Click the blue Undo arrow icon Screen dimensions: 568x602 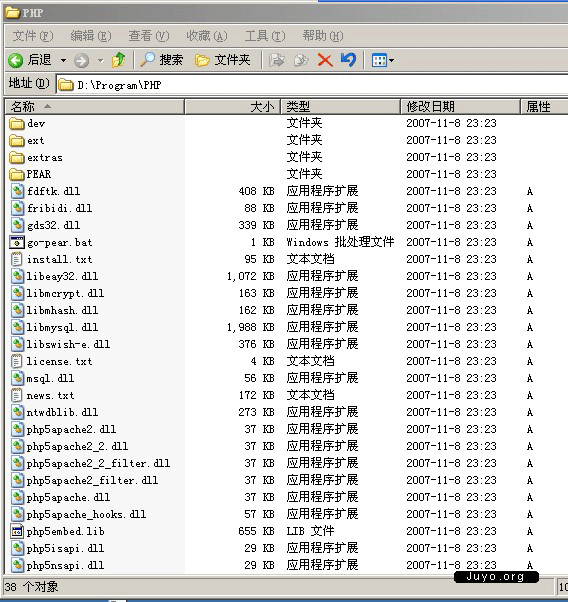point(349,60)
